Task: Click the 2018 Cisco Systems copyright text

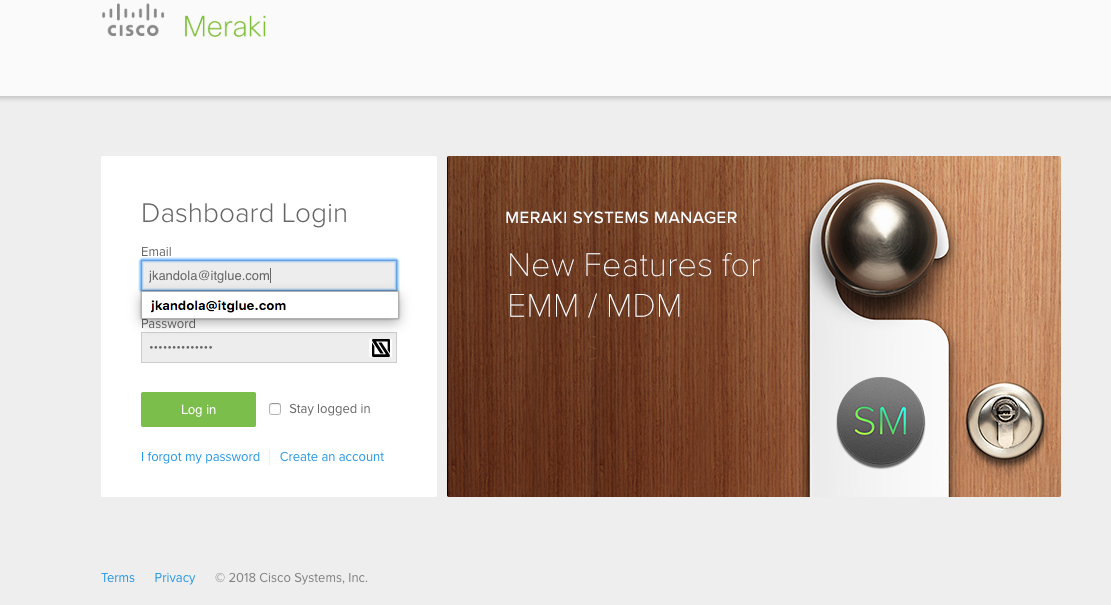Action: coord(291,577)
